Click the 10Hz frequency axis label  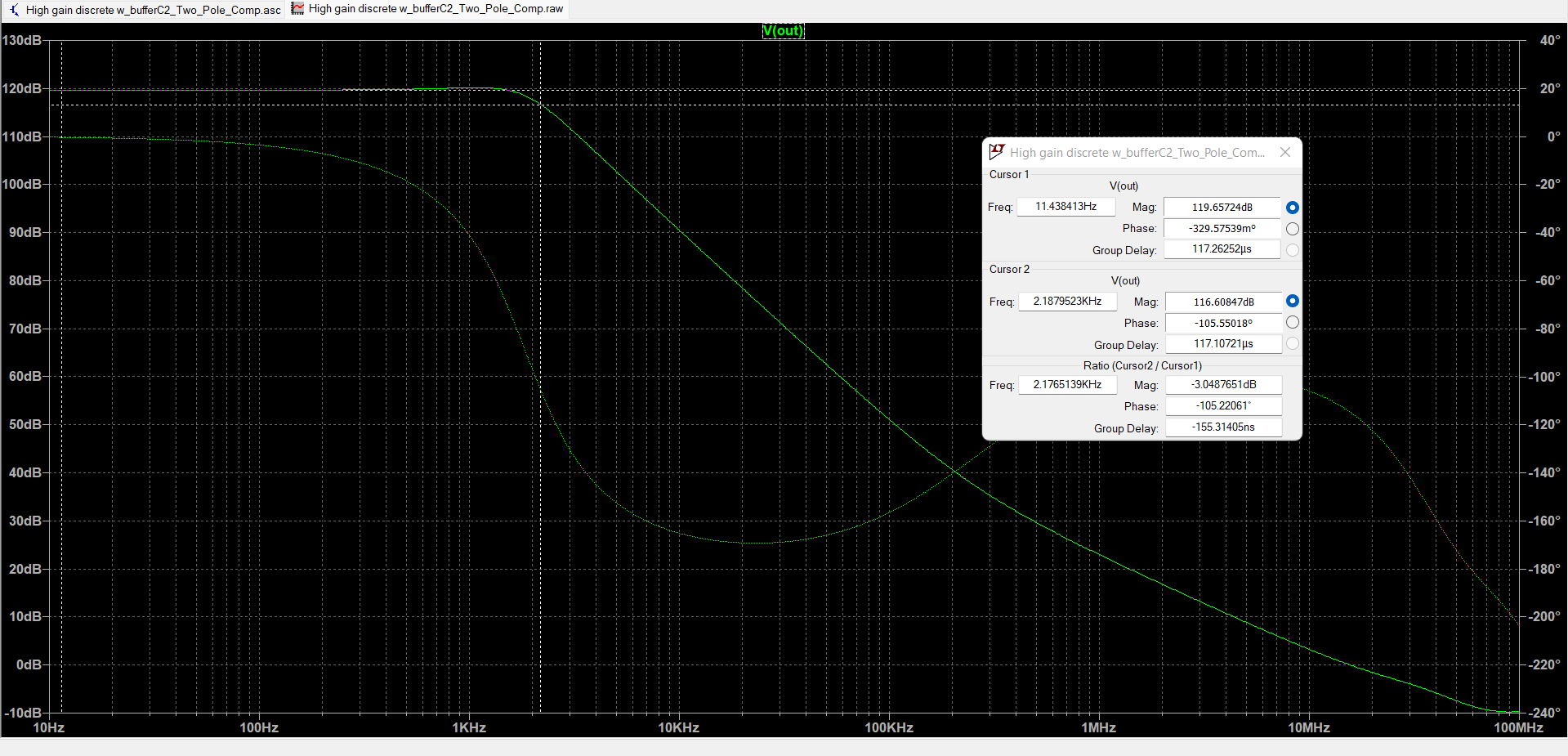click(48, 727)
